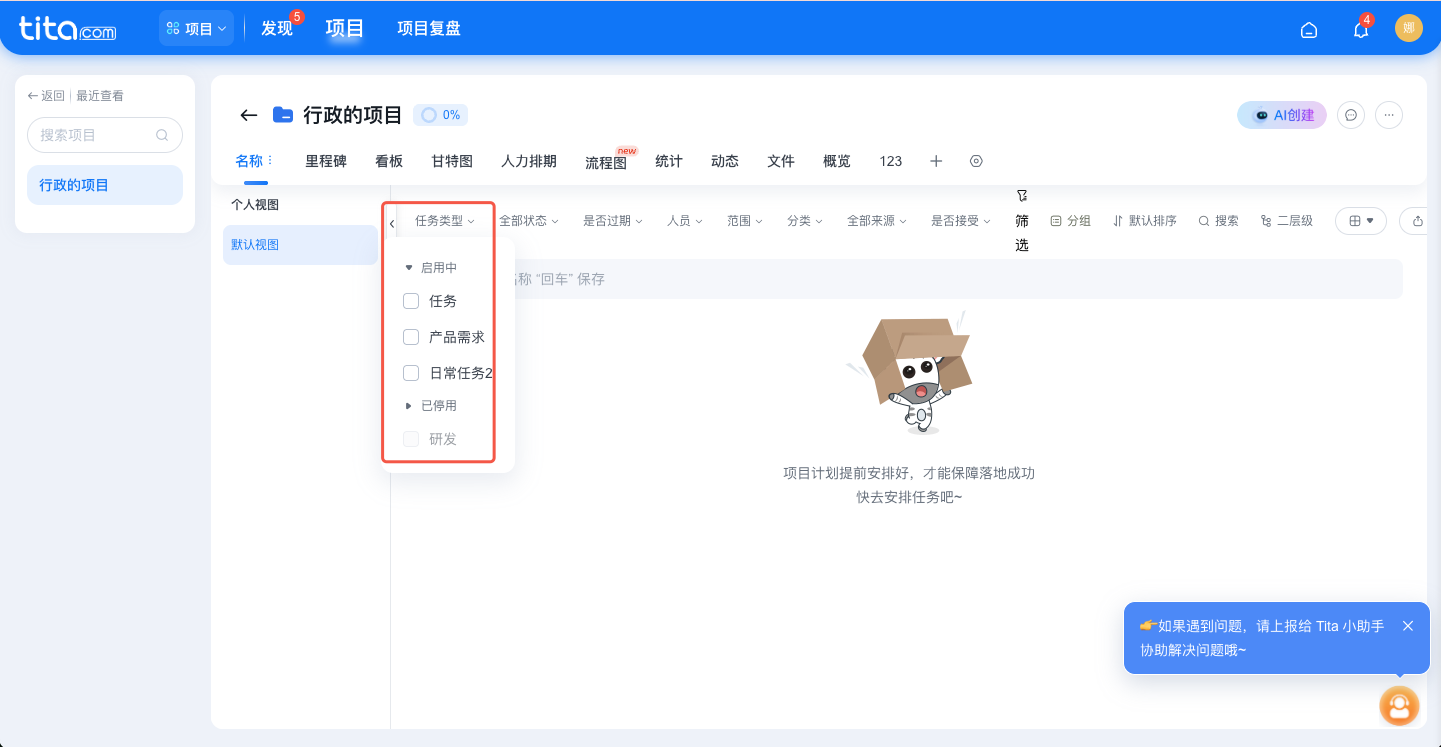The image size is (1441, 747).
Task: Check the 任务 task type checkbox
Action: tap(411, 300)
